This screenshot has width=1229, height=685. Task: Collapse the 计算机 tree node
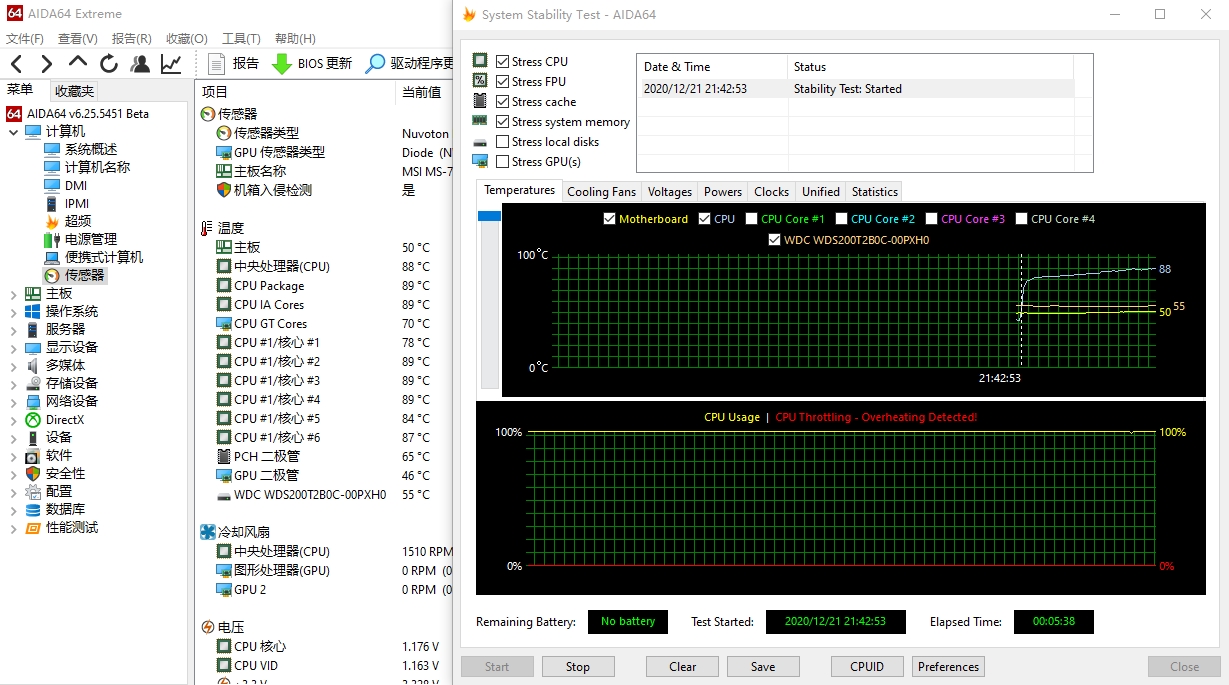[x=13, y=131]
